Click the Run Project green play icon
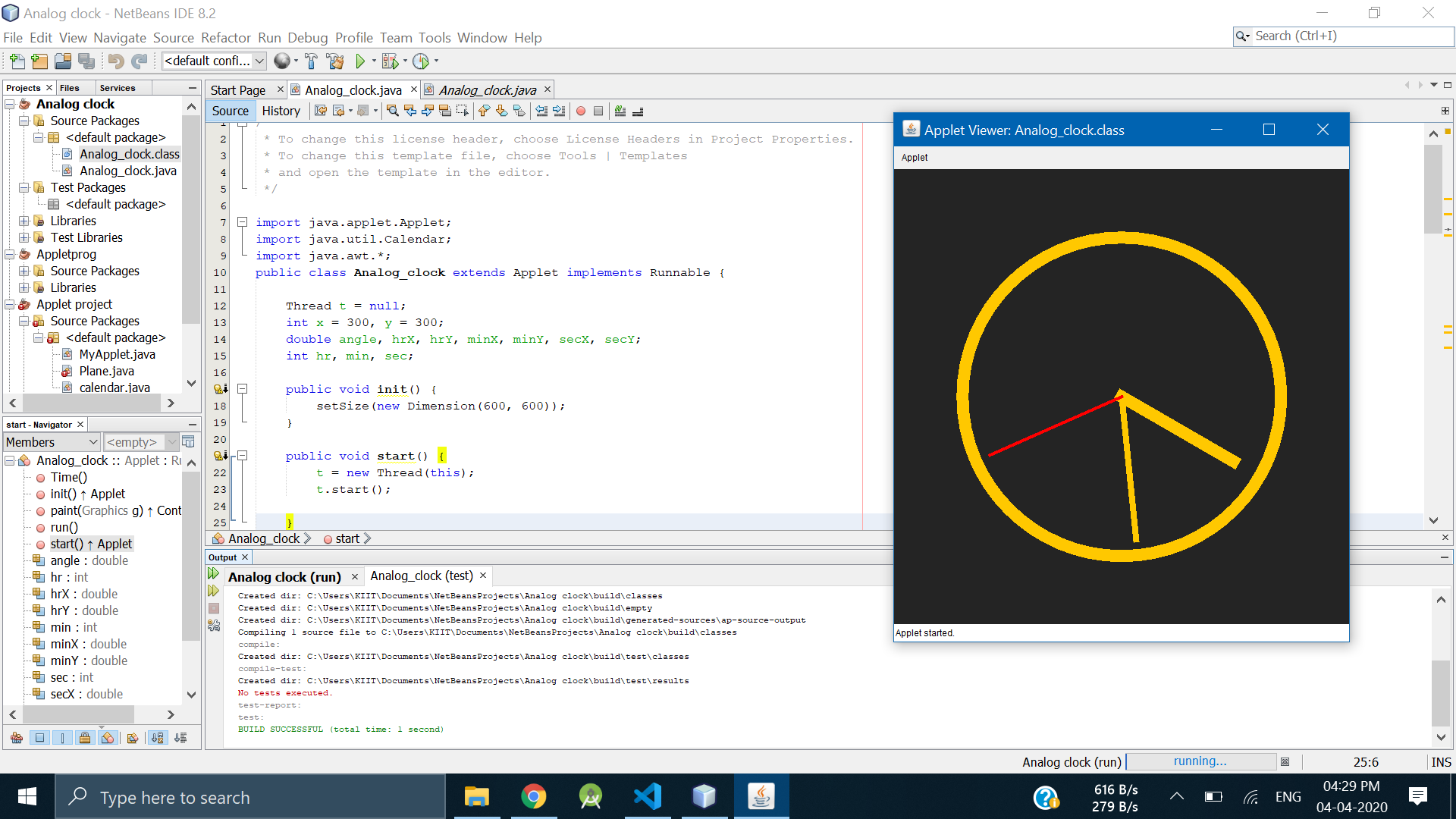Image resolution: width=1456 pixels, height=819 pixels. [x=360, y=61]
